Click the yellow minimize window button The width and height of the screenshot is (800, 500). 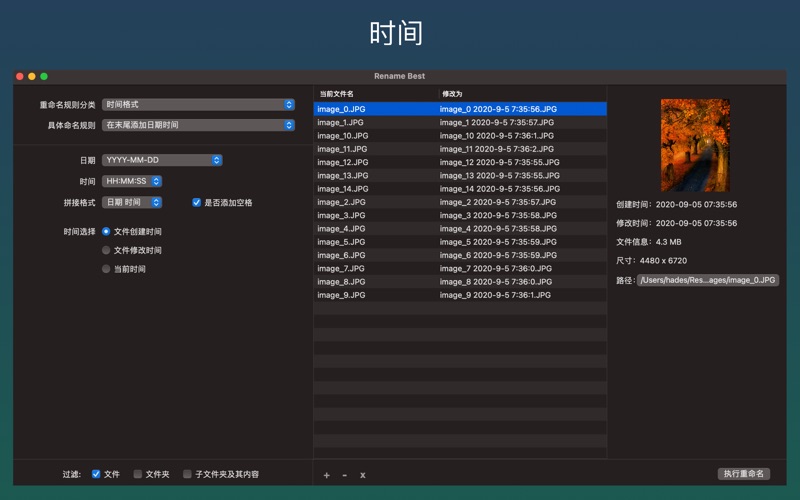pyautogui.click(x=32, y=76)
